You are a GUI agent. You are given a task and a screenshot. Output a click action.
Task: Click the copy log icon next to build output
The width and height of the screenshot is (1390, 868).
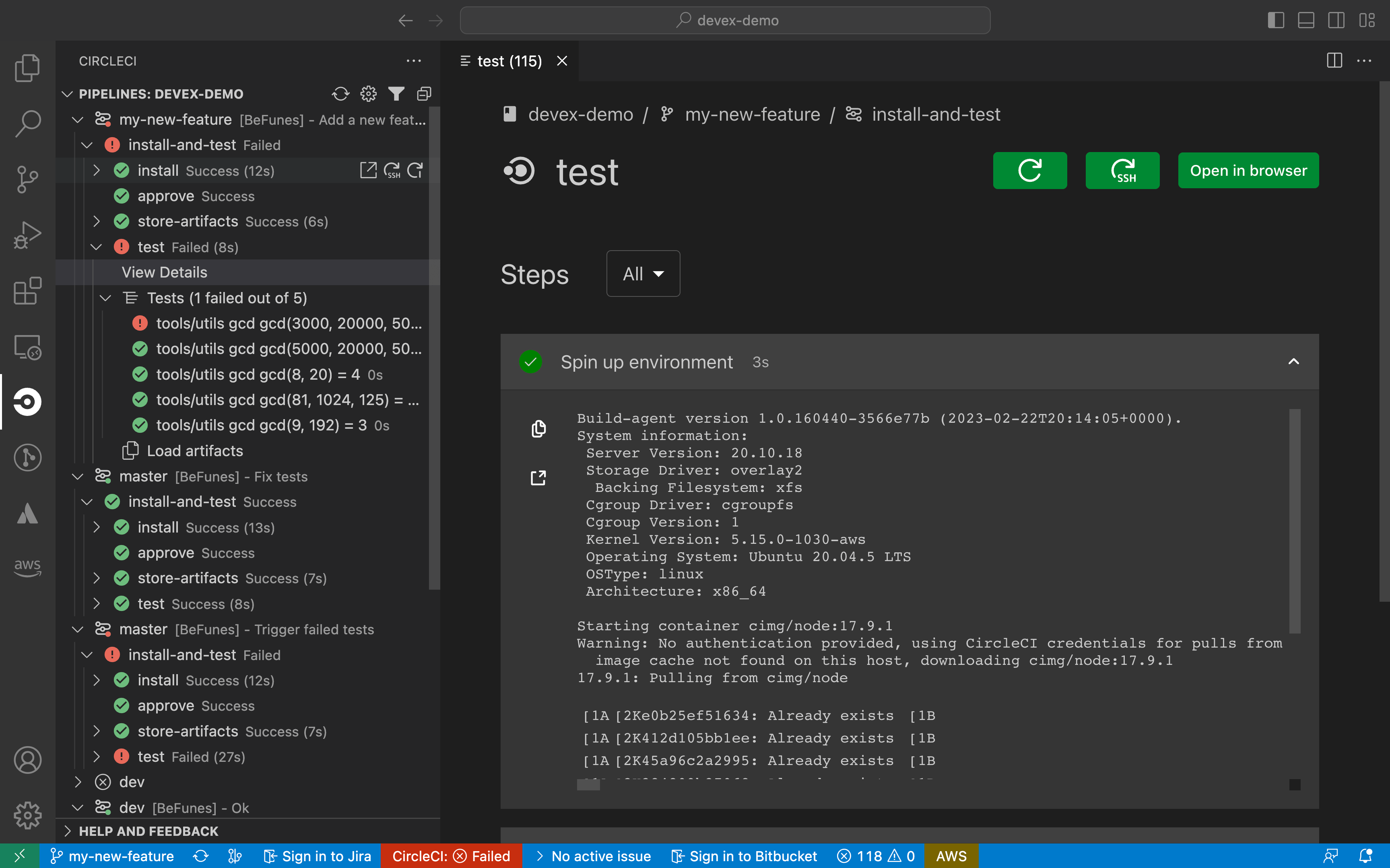[x=538, y=428]
